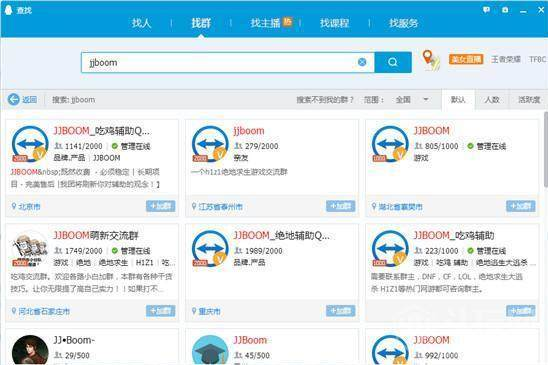Click the 美女直播 orange tag
The height and width of the screenshot is (365, 548).
click(x=466, y=59)
